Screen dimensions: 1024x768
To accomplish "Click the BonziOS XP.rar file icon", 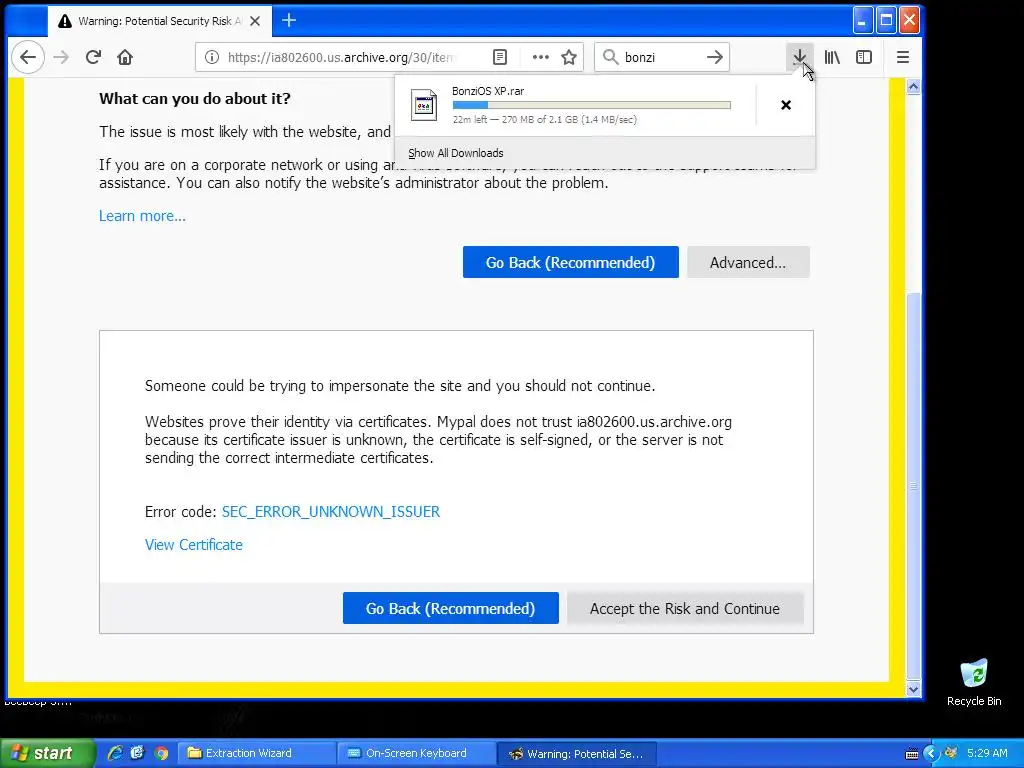I will pos(424,104).
